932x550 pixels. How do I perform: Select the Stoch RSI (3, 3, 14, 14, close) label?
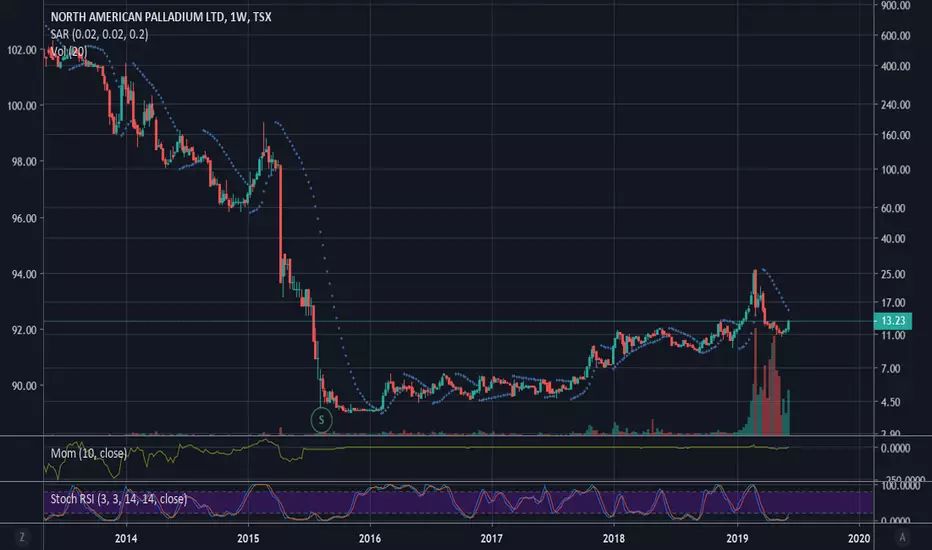[x=119, y=499]
